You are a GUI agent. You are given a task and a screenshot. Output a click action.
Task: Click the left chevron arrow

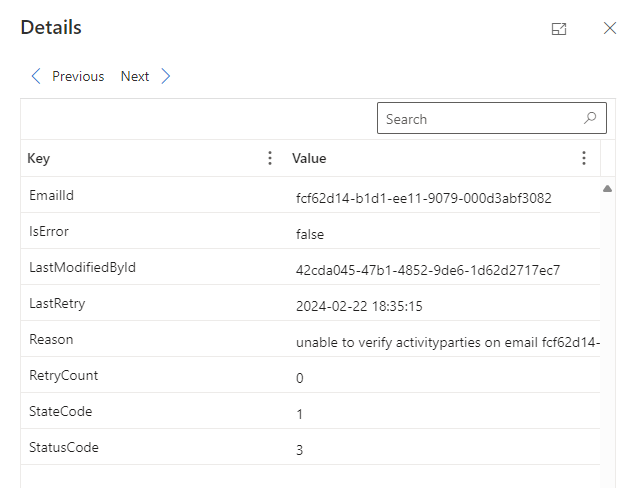tap(36, 76)
